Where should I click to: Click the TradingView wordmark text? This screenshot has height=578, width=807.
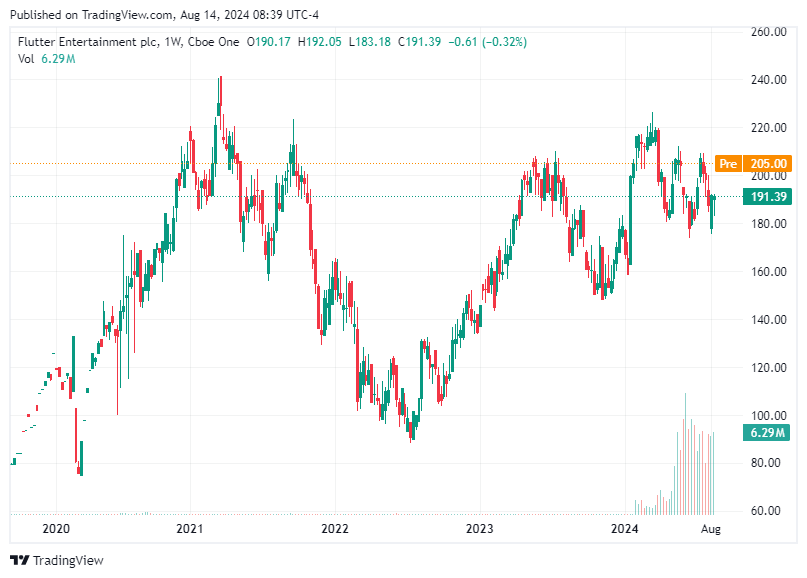(x=68, y=561)
